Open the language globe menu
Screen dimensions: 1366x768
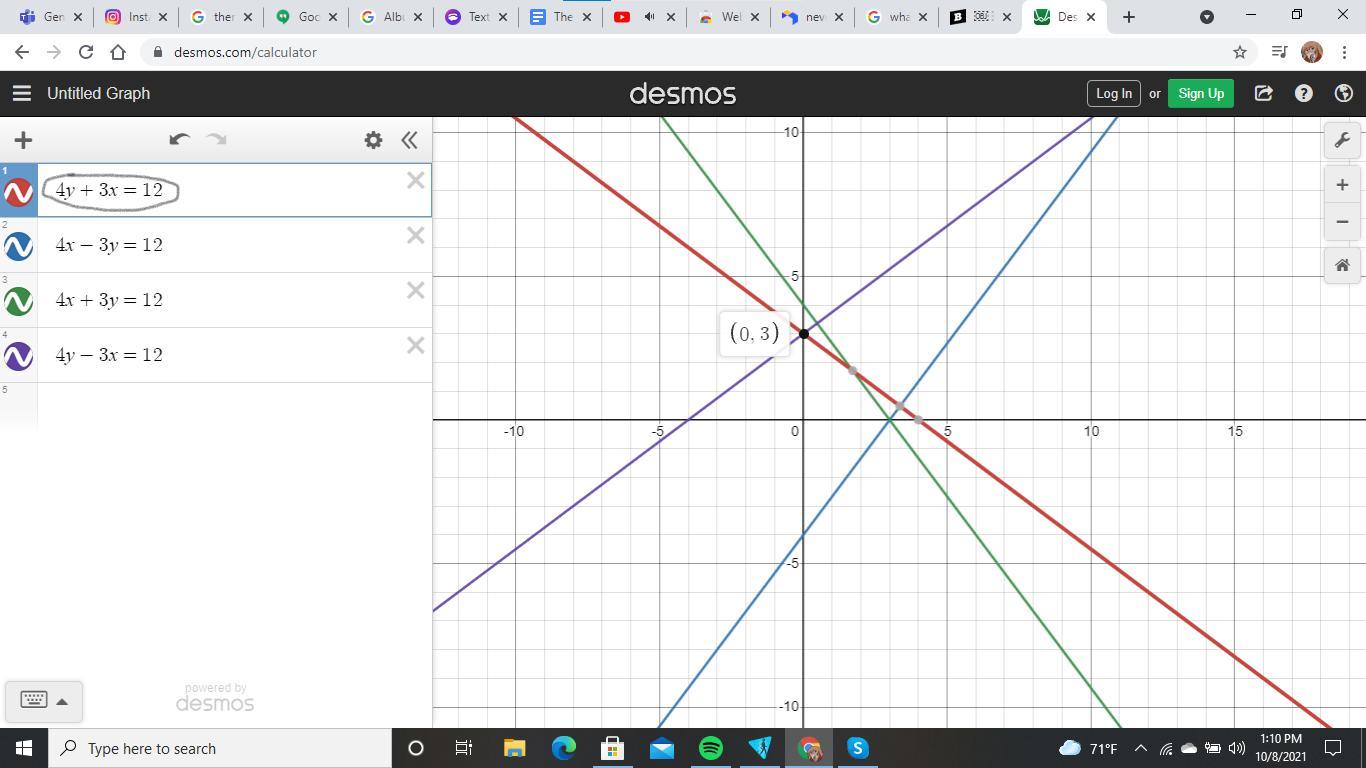coord(1344,93)
